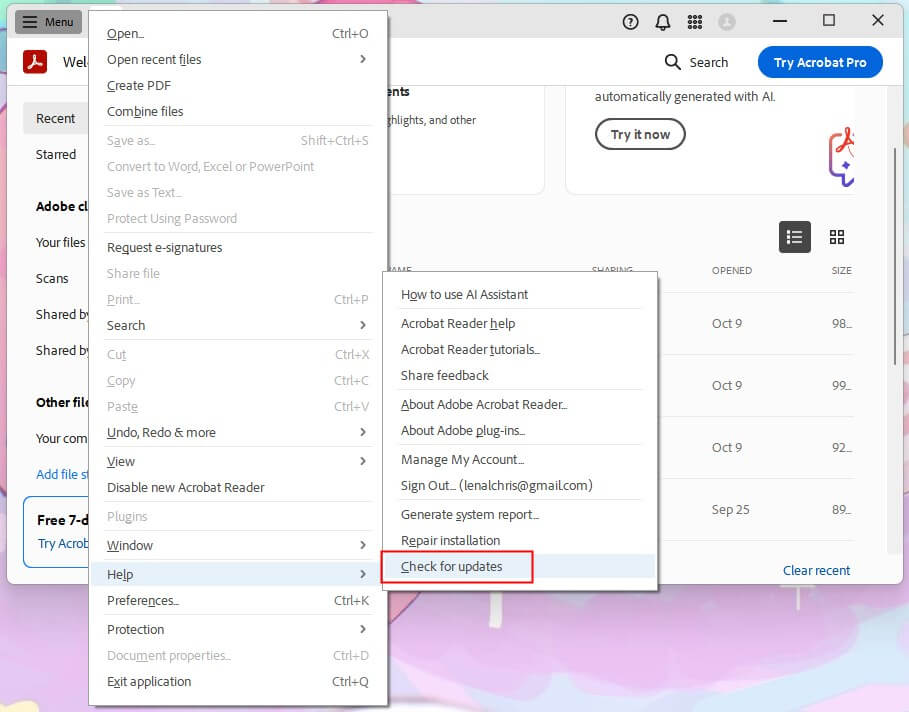909x712 pixels.
Task: Select the Recent sidebar tab
Action: tap(56, 118)
